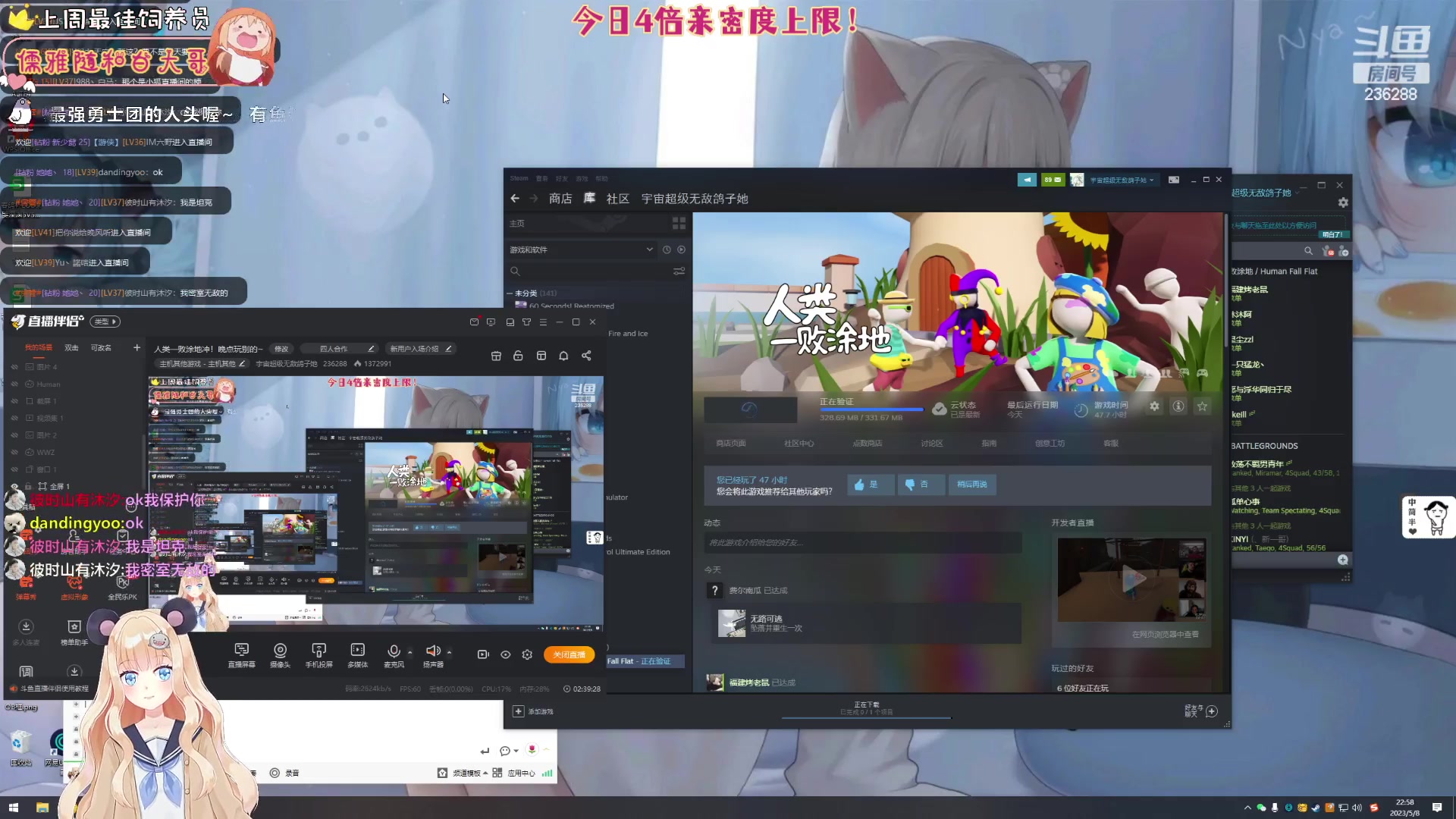The height and width of the screenshot is (819, 1456).
Task: Play developer broadcast video thumbnail
Action: pos(1131,579)
